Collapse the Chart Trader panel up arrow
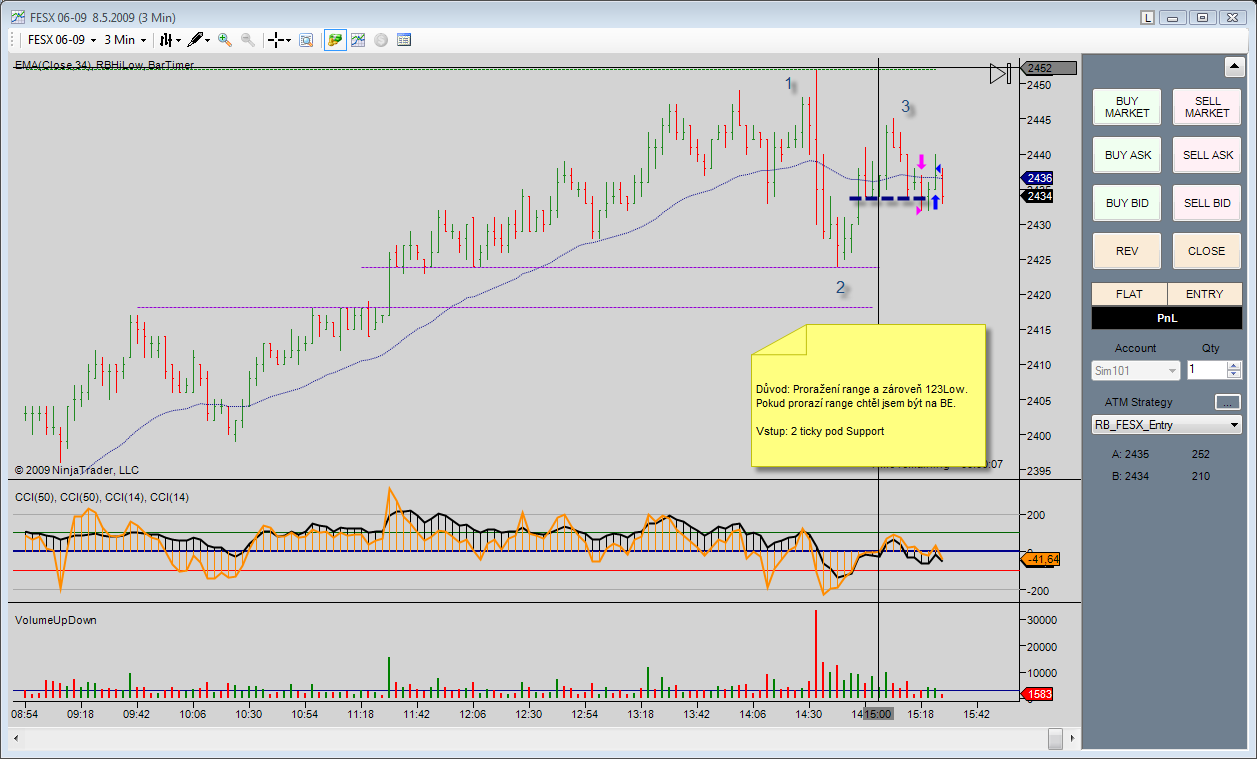1257x759 pixels. [x=1234, y=67]
